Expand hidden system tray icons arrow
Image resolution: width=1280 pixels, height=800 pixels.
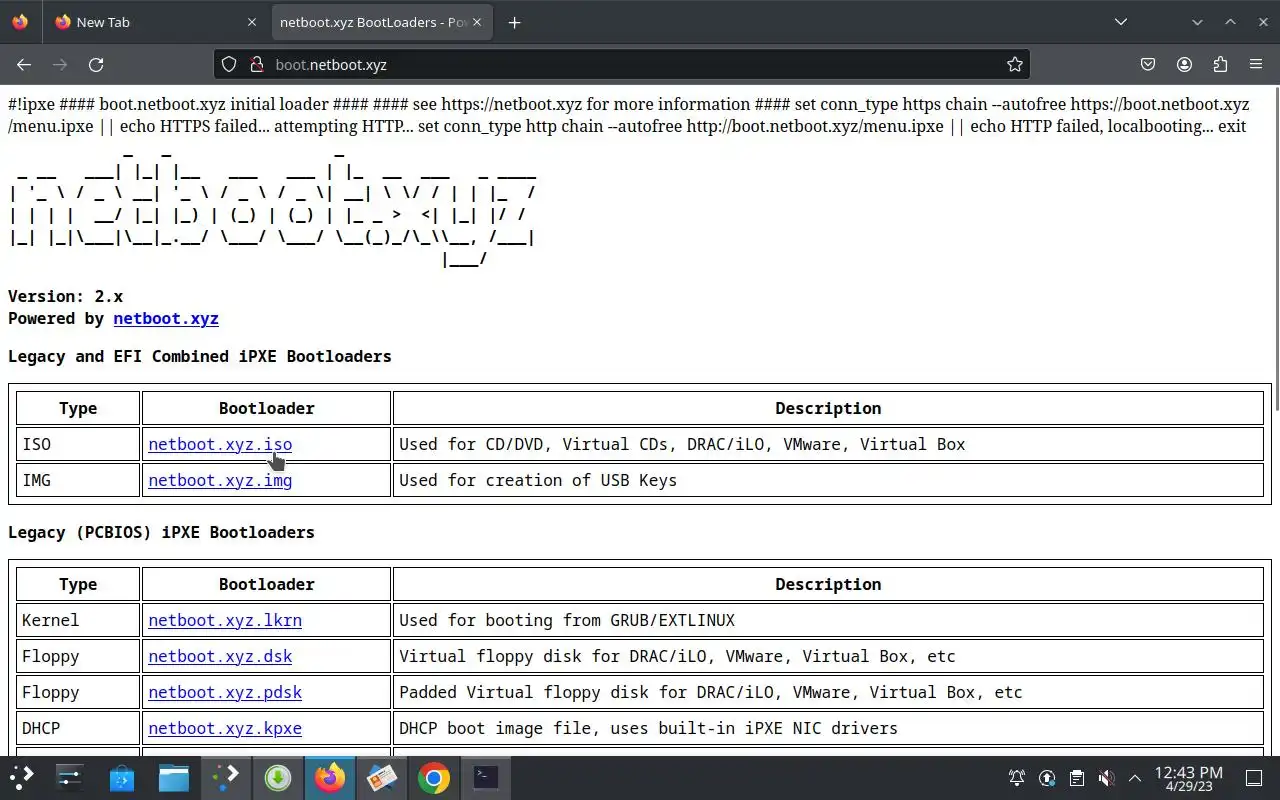tap(1135, 778)
